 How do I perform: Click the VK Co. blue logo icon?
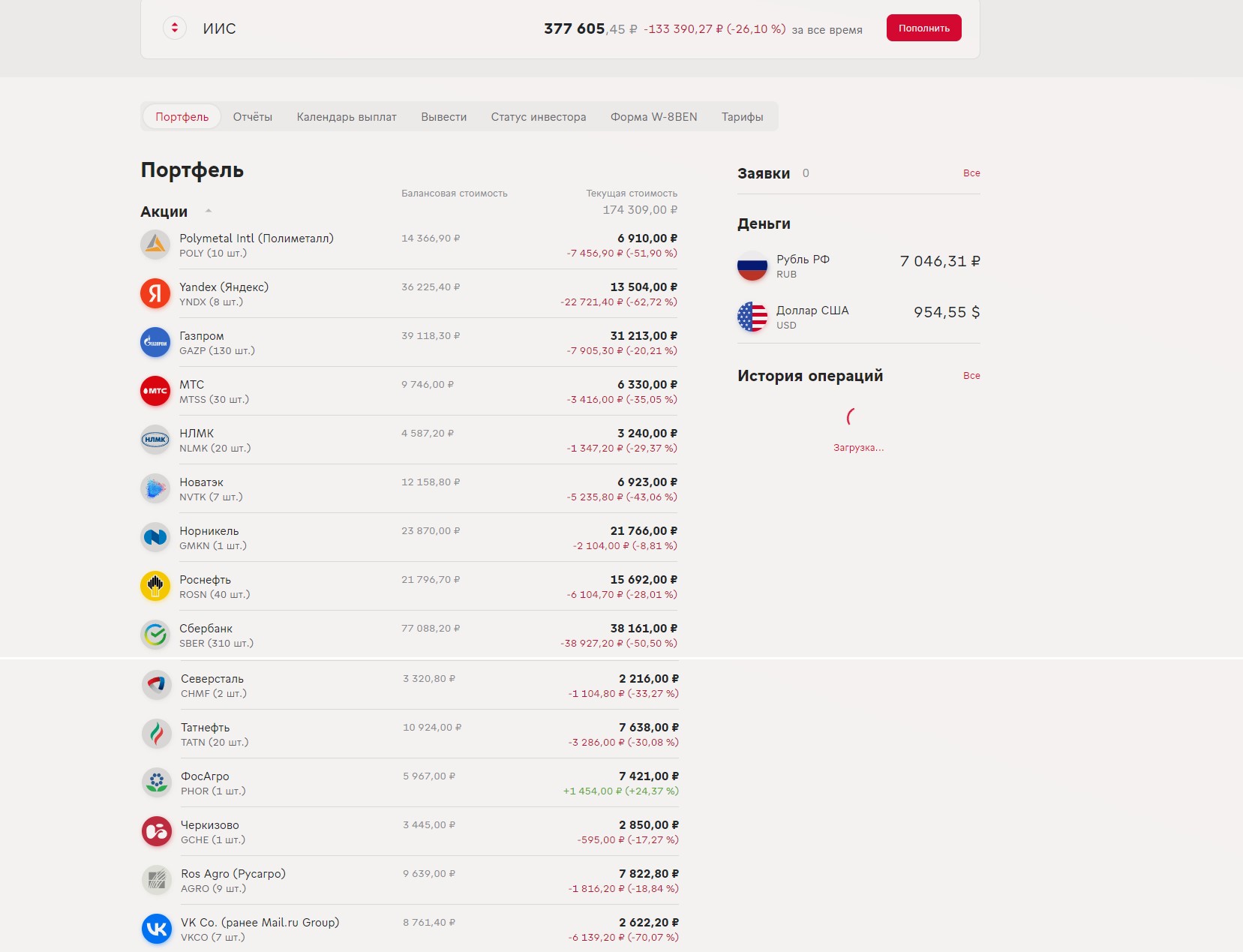pos(157,929)
